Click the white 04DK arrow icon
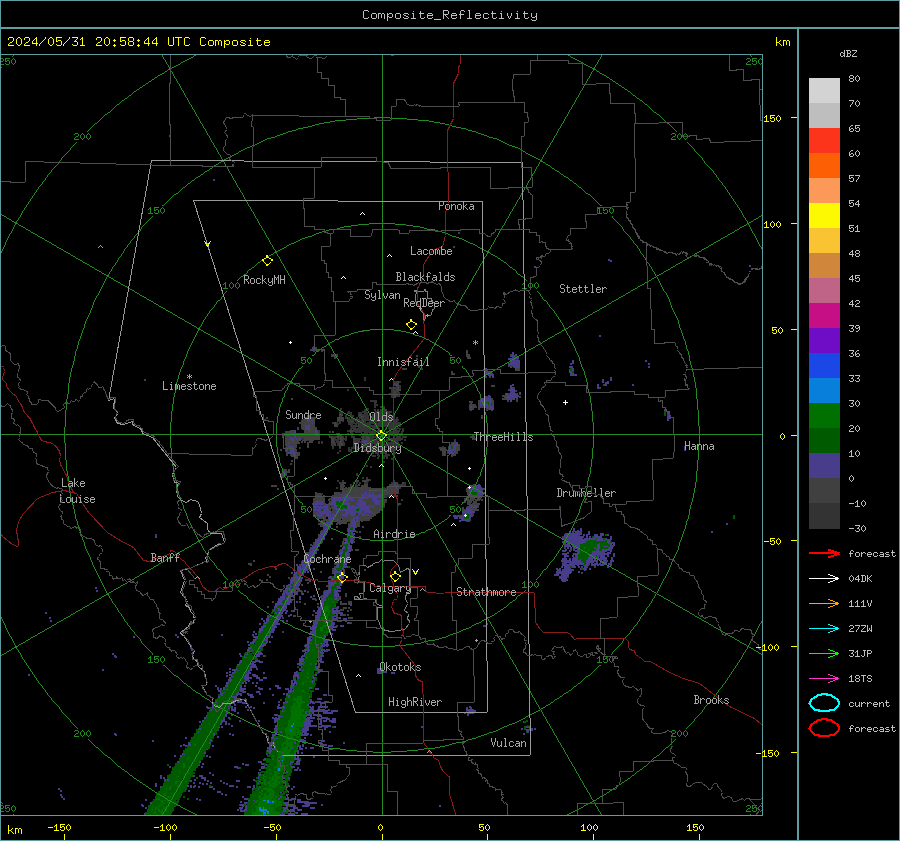 (x=824, y=579)
